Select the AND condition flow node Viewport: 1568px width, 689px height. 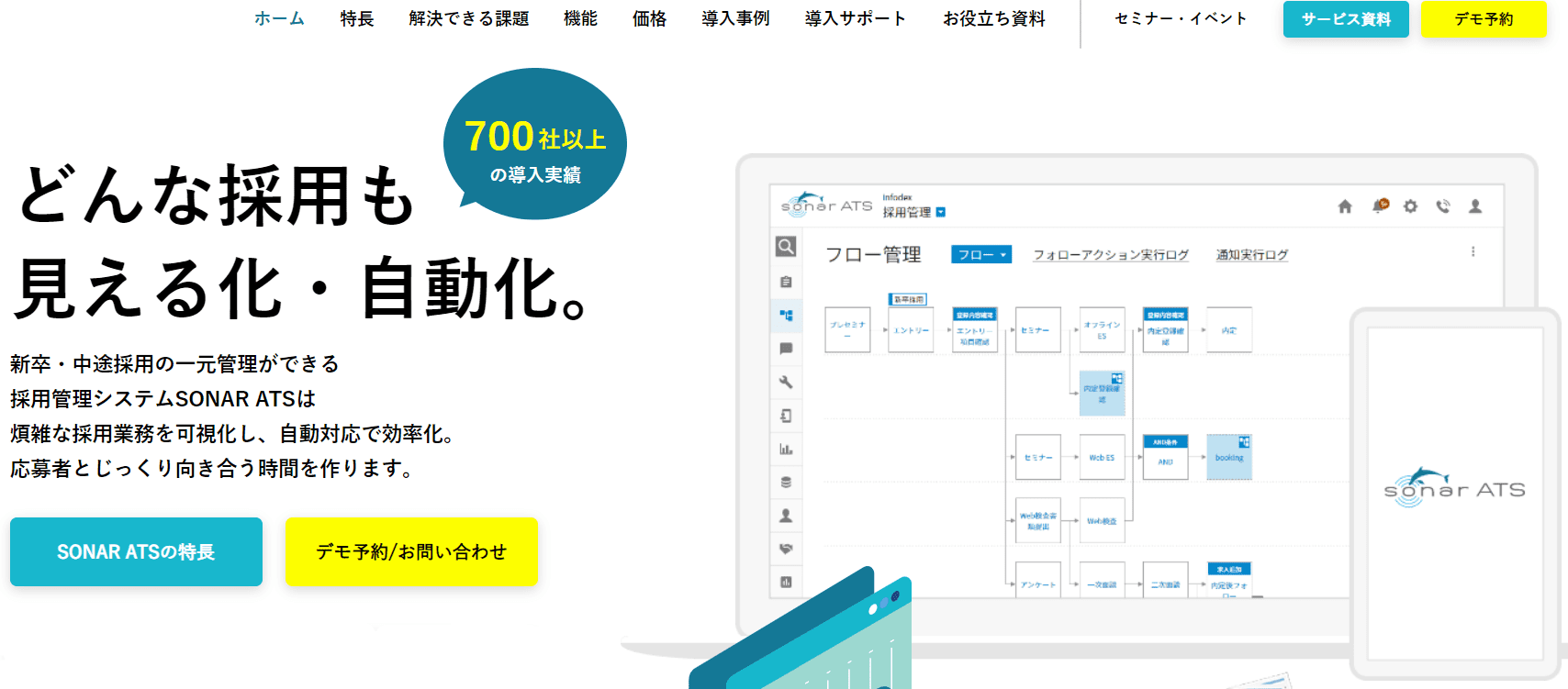pyautogui.click(x=1165, y=457)
